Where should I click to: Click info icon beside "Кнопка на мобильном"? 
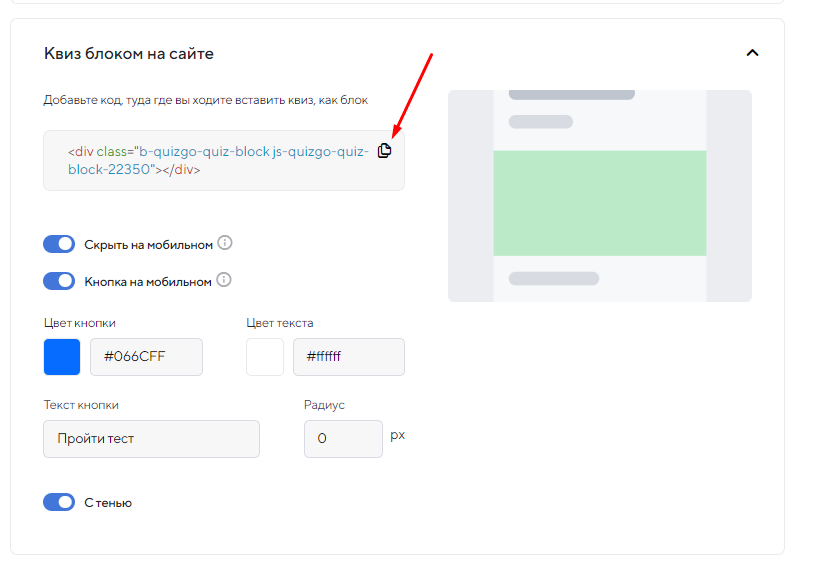(x=224, y=281)
